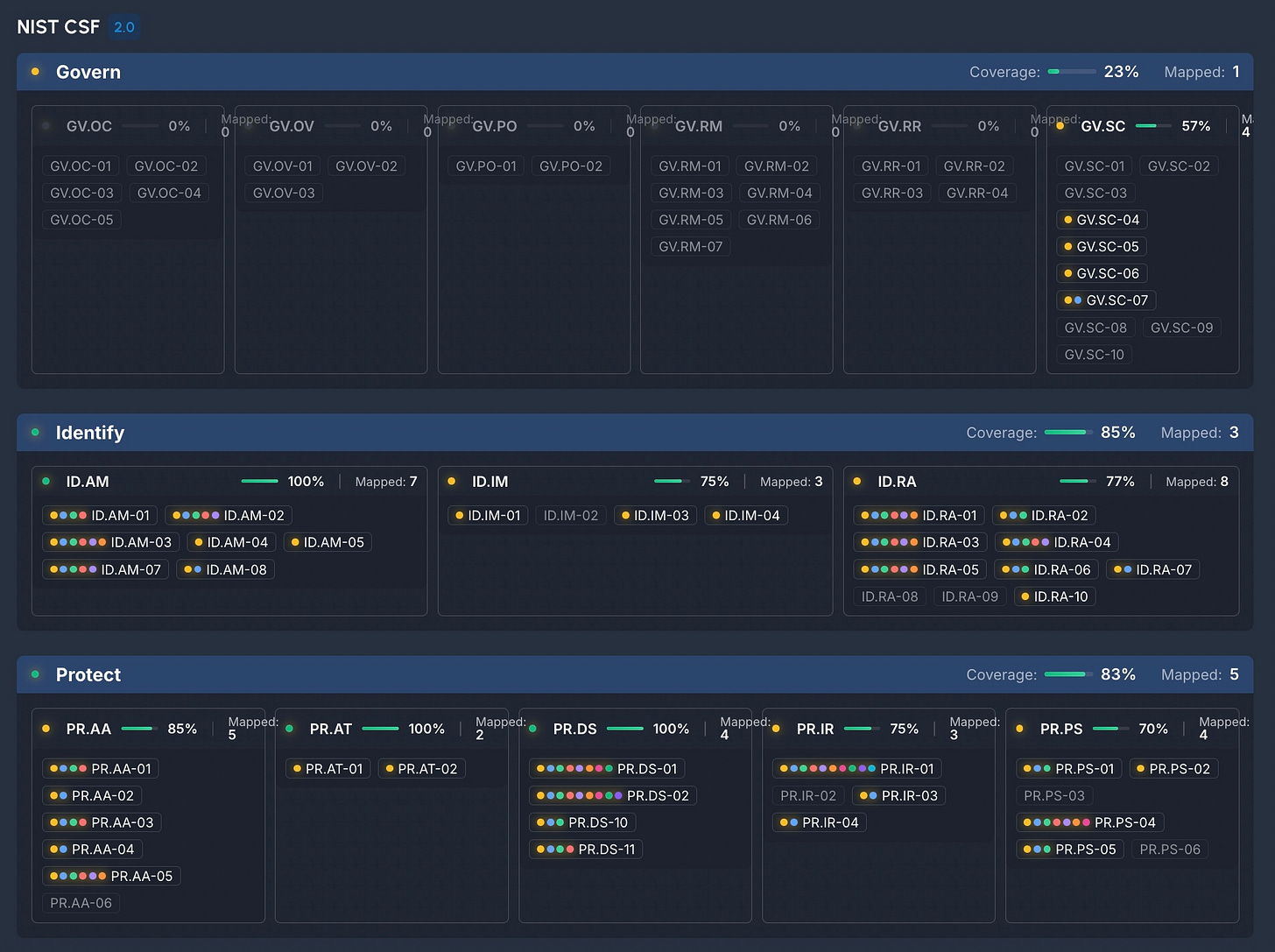This screenshot has width=1275, height=952.
Task: Open the ID.AM-08 mapped chip
Action: pyautogui.click(x=226, y=569)
